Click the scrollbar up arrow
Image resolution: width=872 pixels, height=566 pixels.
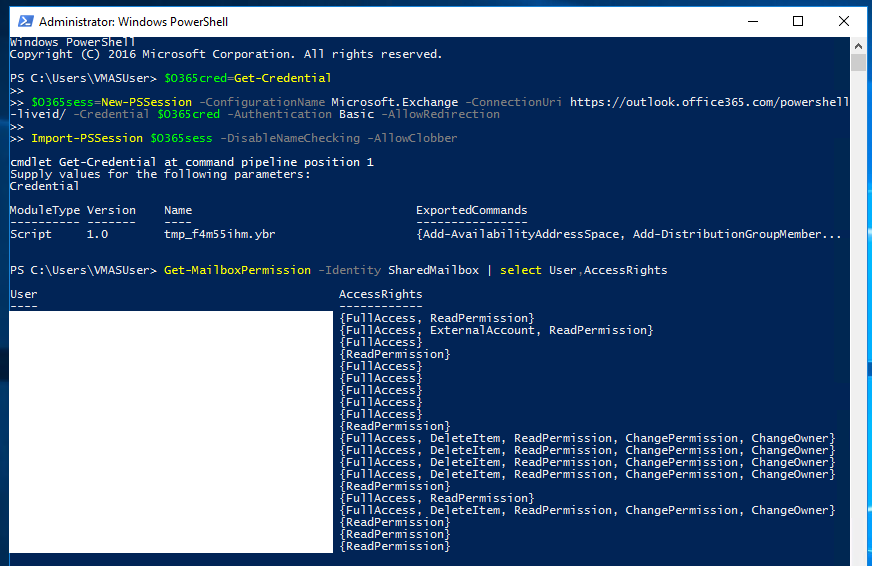tap(858, 46)
